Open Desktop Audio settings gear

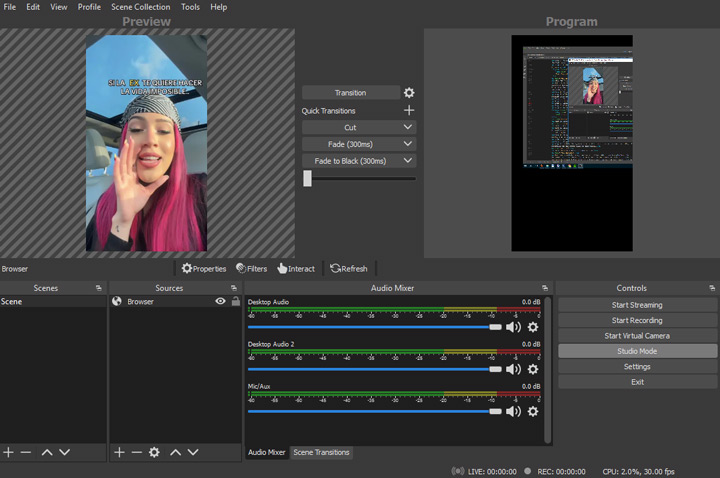533,327
